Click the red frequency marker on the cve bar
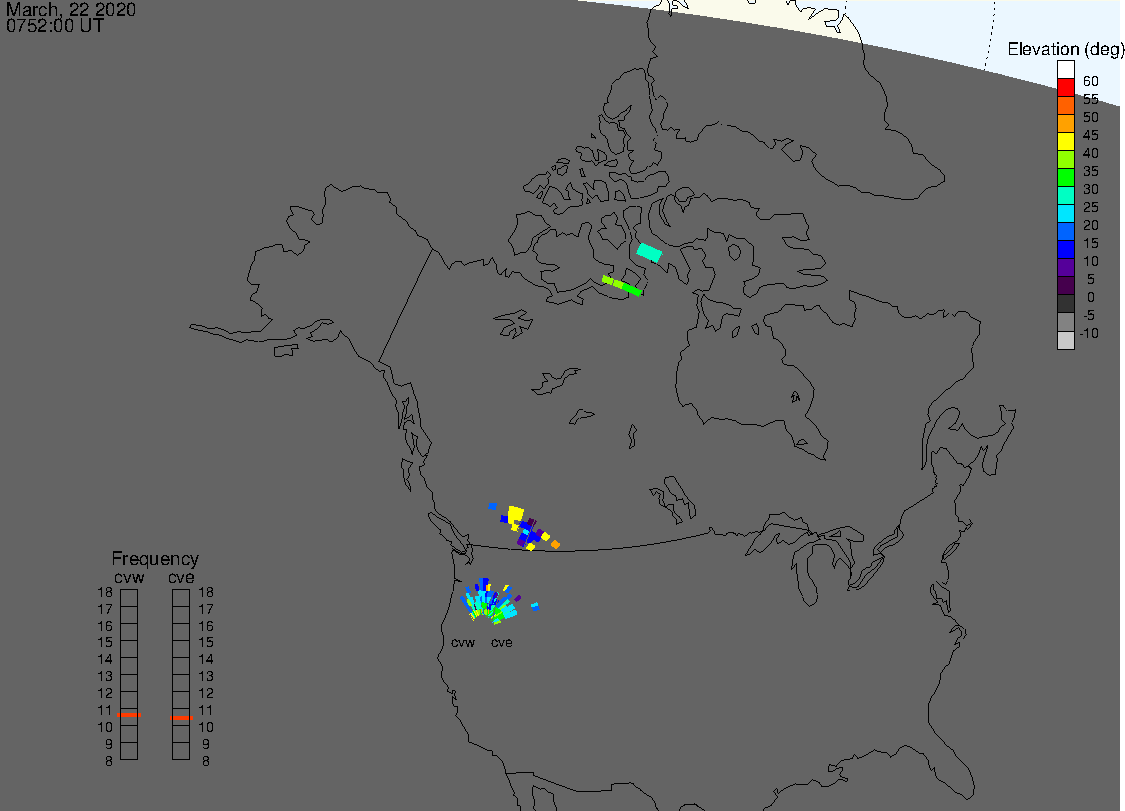This screenshot has height=811, width=1125. pos(181,718)
